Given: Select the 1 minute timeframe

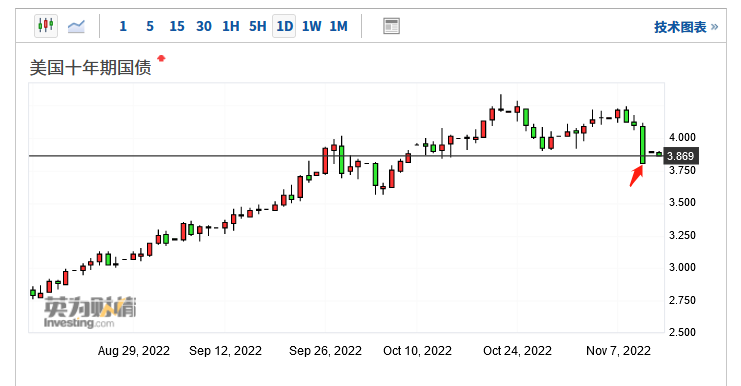Looking at the screenshot, I should point(123,26).
